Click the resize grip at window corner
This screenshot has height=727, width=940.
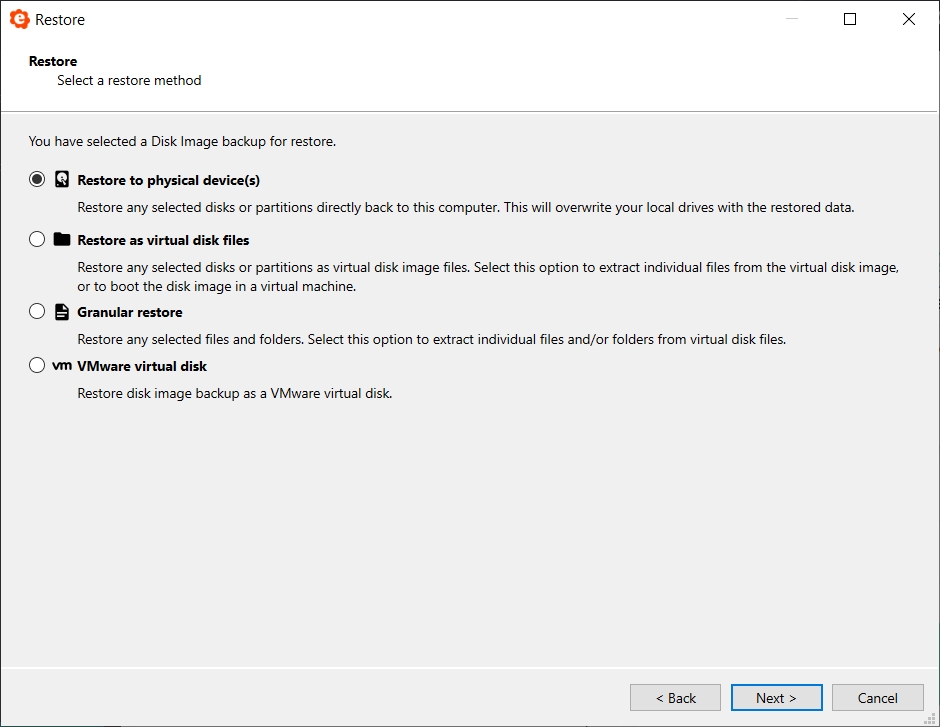point(930,718)
